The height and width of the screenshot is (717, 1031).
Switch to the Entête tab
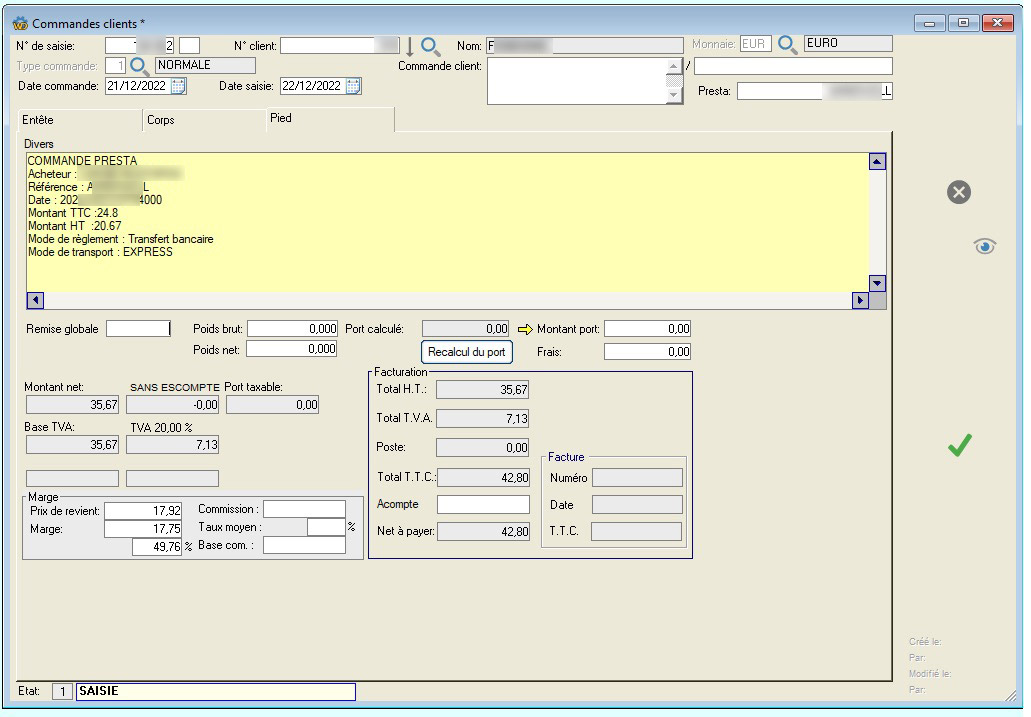(x=39, y=120)
